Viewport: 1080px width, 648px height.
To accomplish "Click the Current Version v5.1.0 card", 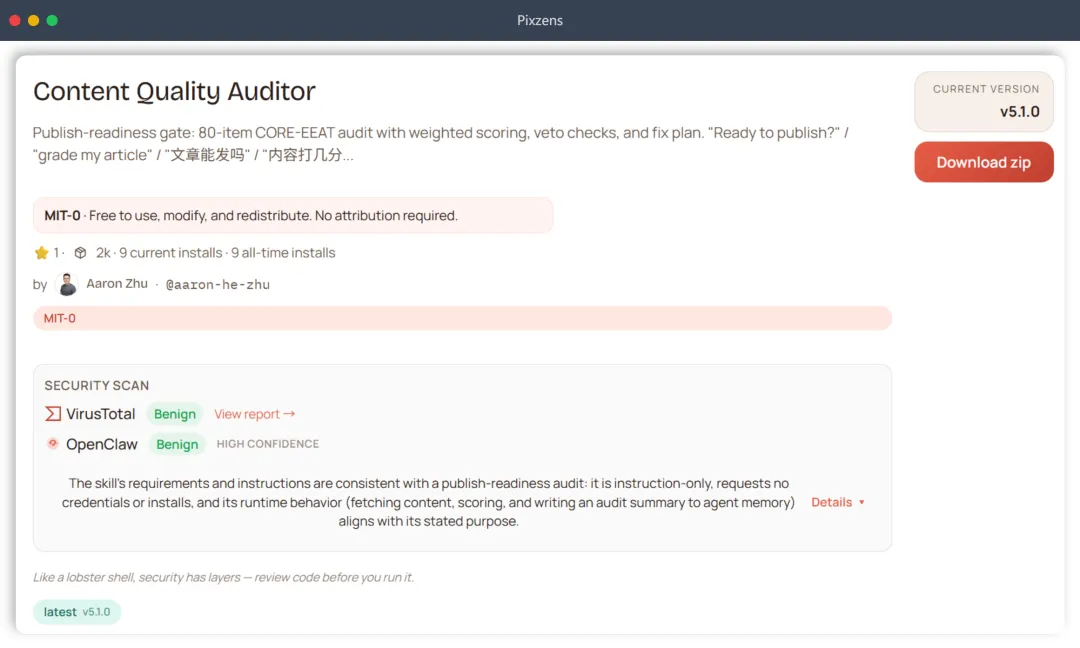I will pos(984,101).
